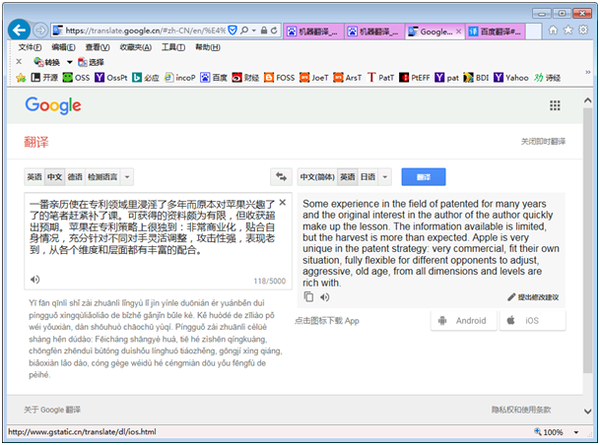Image resolution: width=600 pixels, height=445 pixels.
Task: Open favorites star icon at top right
Action: [x=568, y=30]
